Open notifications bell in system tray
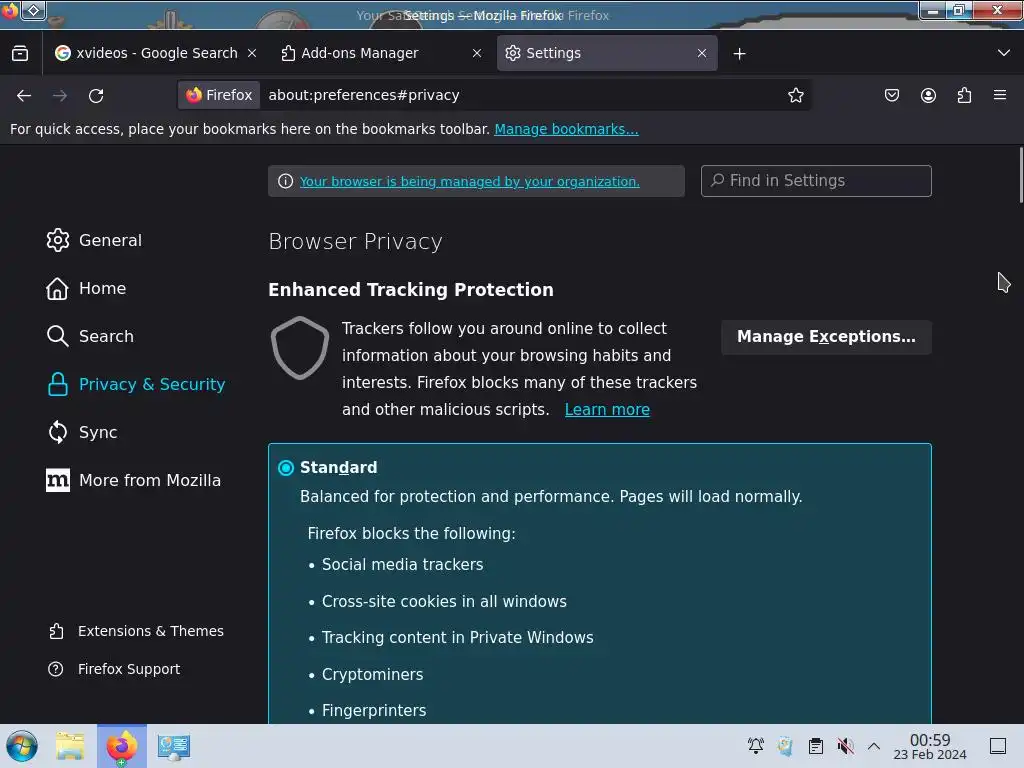This screenshot has width=1024, height=768. click(756, 746)
